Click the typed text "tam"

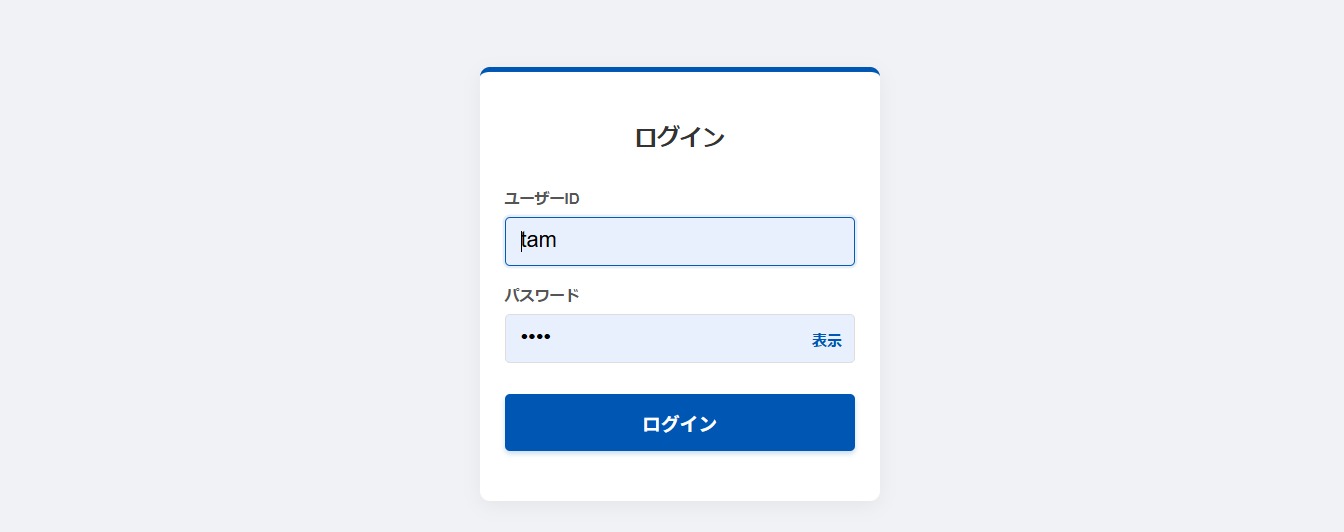(x=539, y=241)
